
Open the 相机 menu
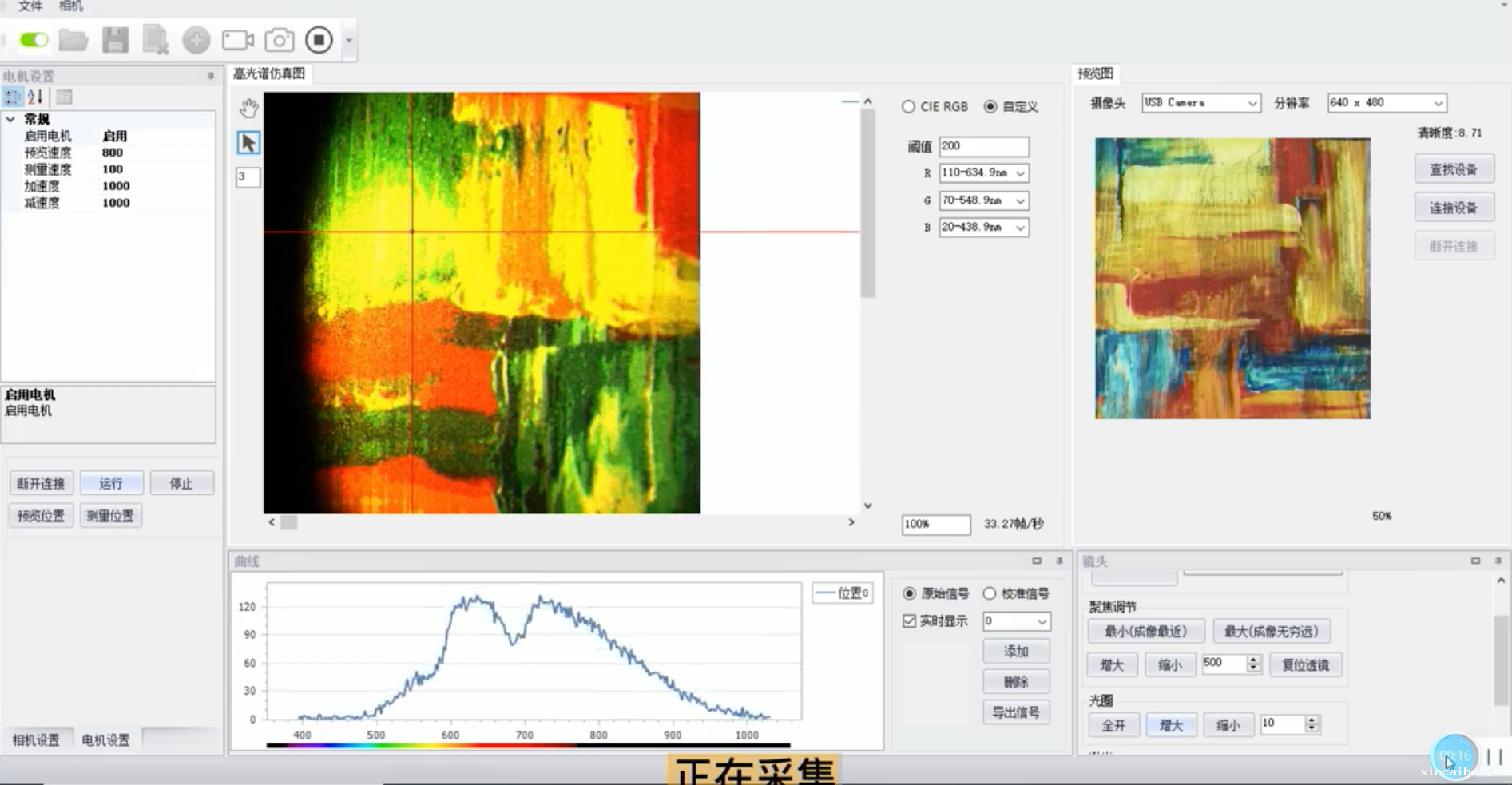click(x=70, y=6)
